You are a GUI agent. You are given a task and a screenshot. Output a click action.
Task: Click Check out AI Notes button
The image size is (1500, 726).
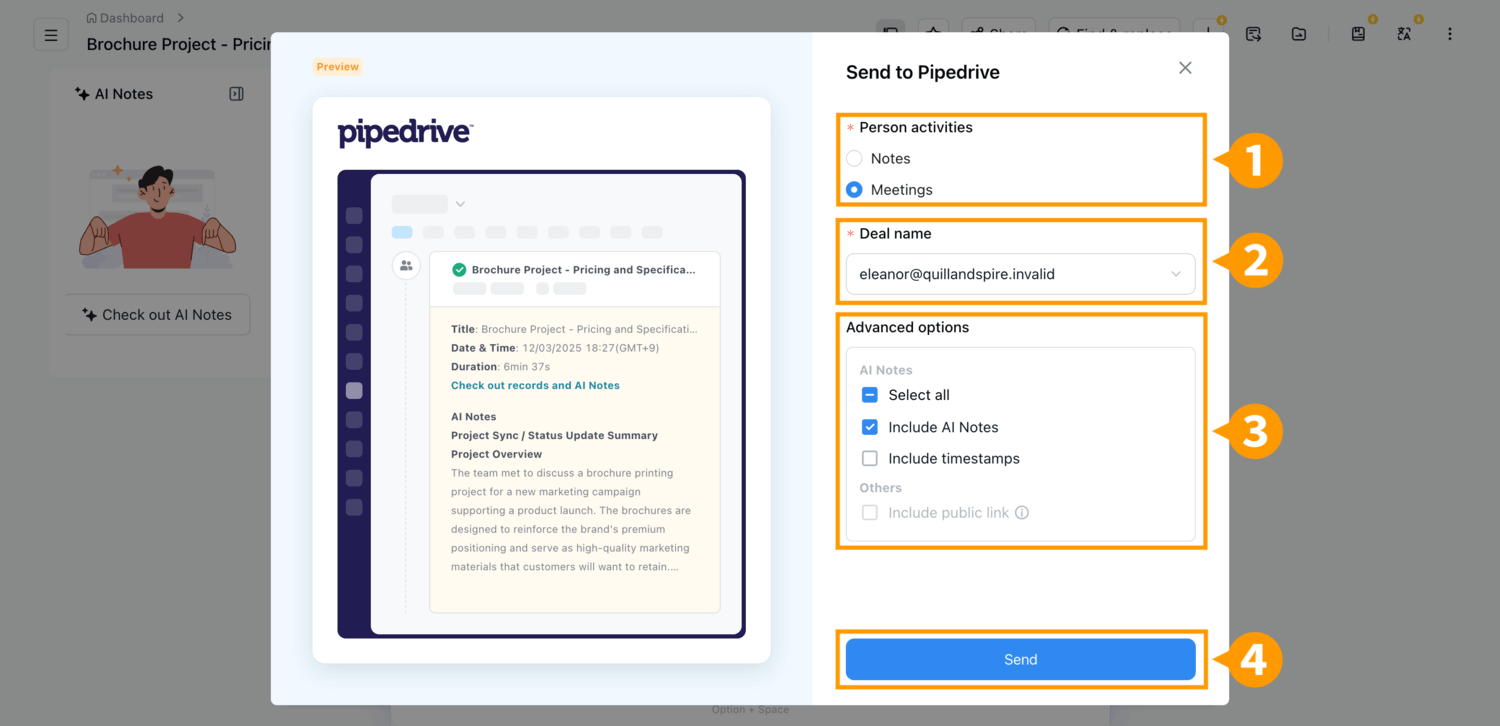coord(158,314)
